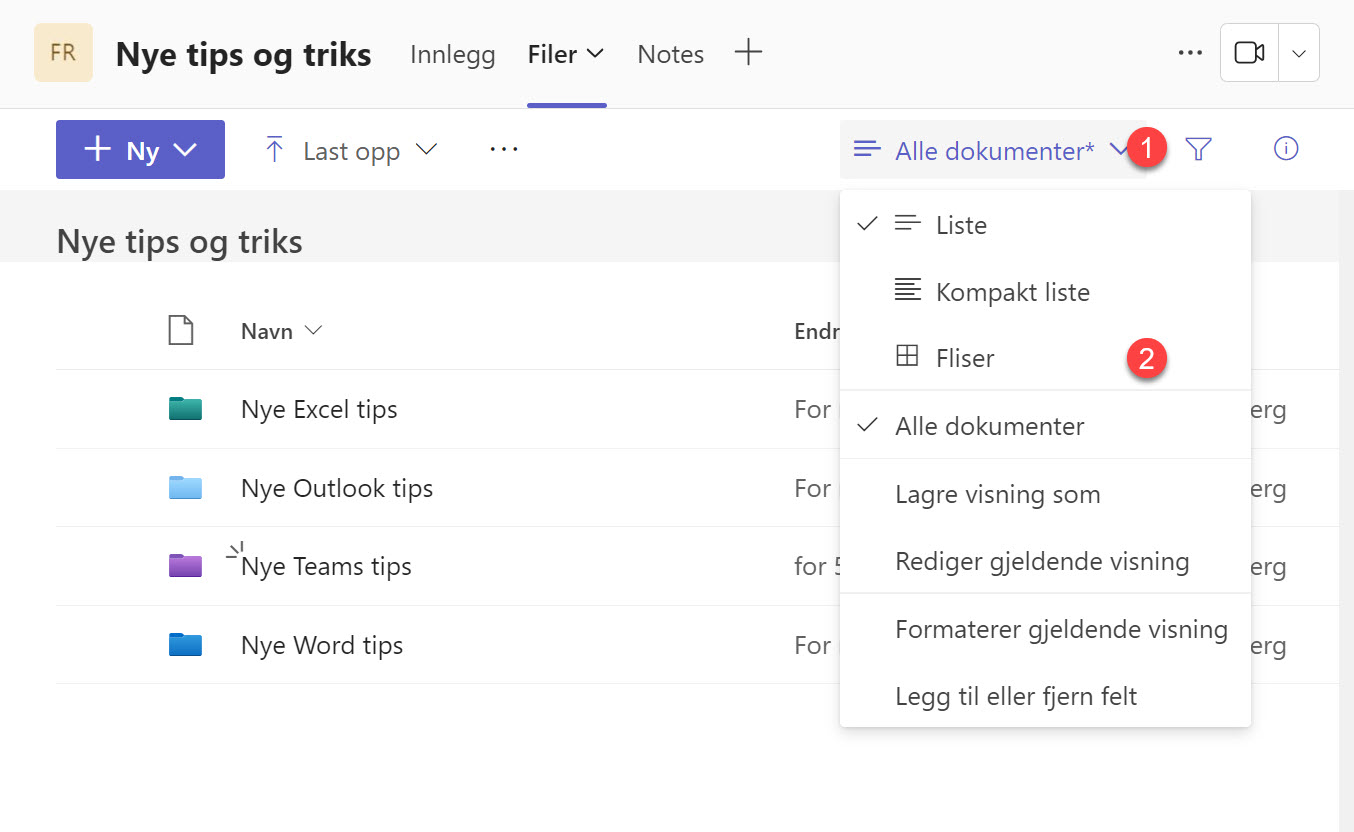Viewport: 1354px width, 832px height.
Task: Start a meeting with camera icon
Action: tap(1249, 53)
